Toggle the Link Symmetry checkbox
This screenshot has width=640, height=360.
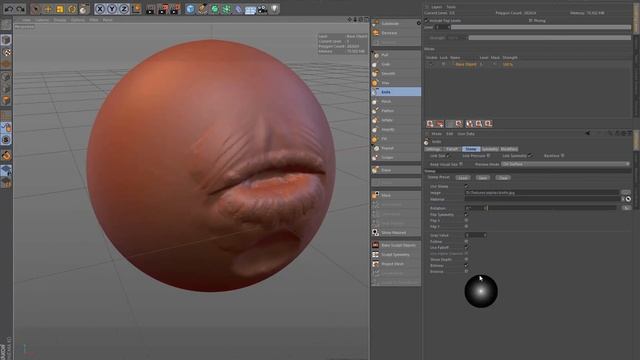530,156
